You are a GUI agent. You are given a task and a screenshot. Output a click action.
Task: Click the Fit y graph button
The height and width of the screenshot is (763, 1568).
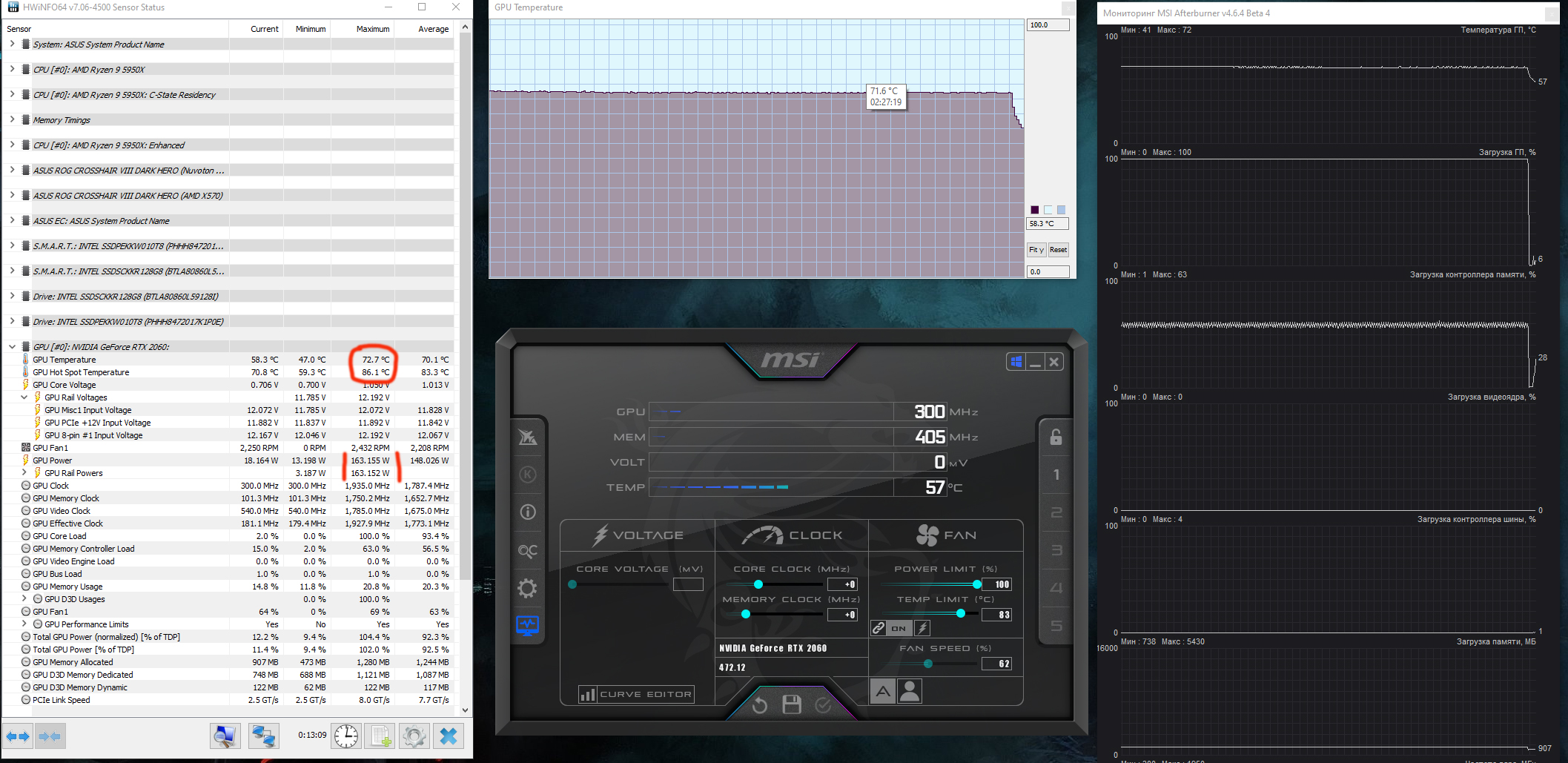[x=1036, y=250]
